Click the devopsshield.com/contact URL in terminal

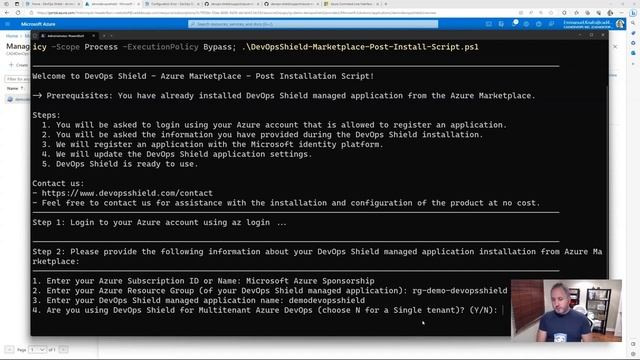click(x=127, y=193)
